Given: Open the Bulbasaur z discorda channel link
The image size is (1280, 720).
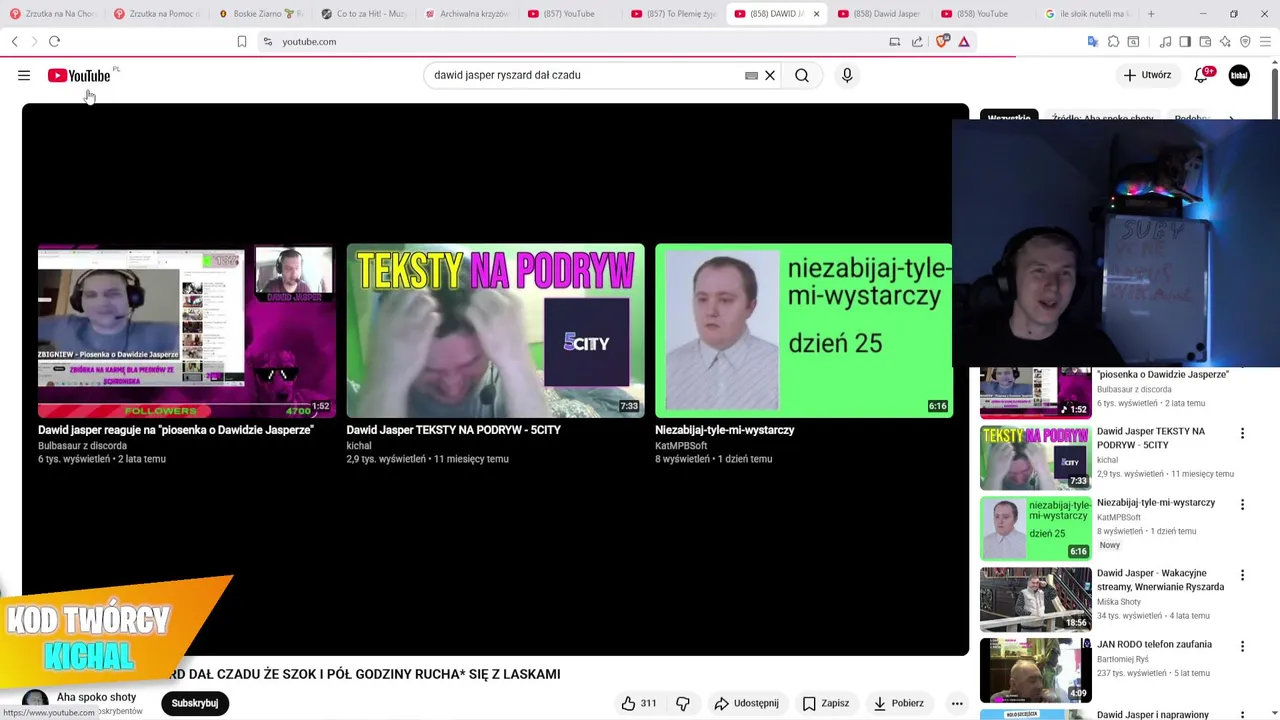Looking at the screenshot, I should coord(82,446).
